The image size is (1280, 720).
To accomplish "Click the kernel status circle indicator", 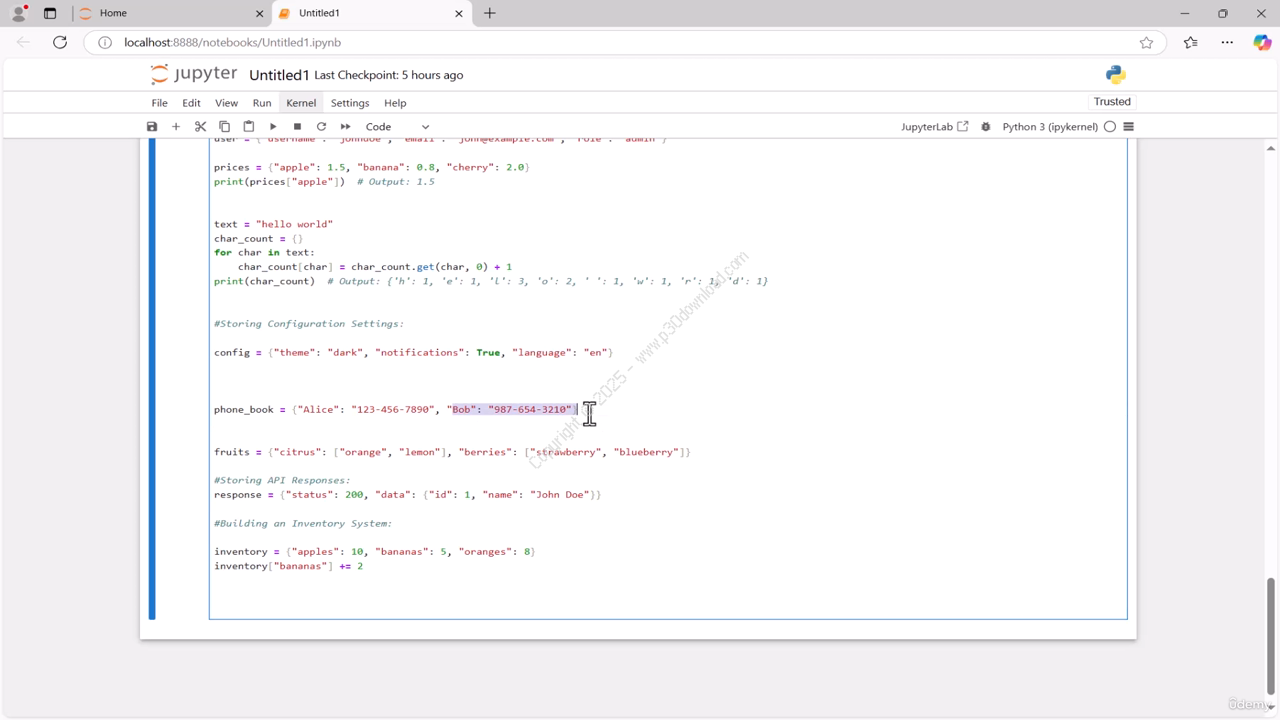I will pyautogui.click(x=1110, y=127).
